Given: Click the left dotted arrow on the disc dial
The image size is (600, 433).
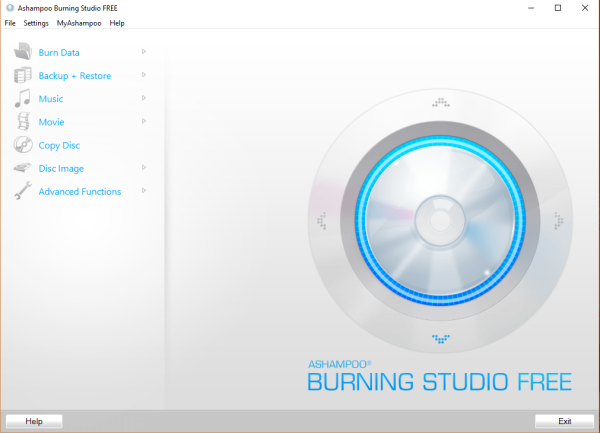Looking at the screenshot, I should click(322, 221).
